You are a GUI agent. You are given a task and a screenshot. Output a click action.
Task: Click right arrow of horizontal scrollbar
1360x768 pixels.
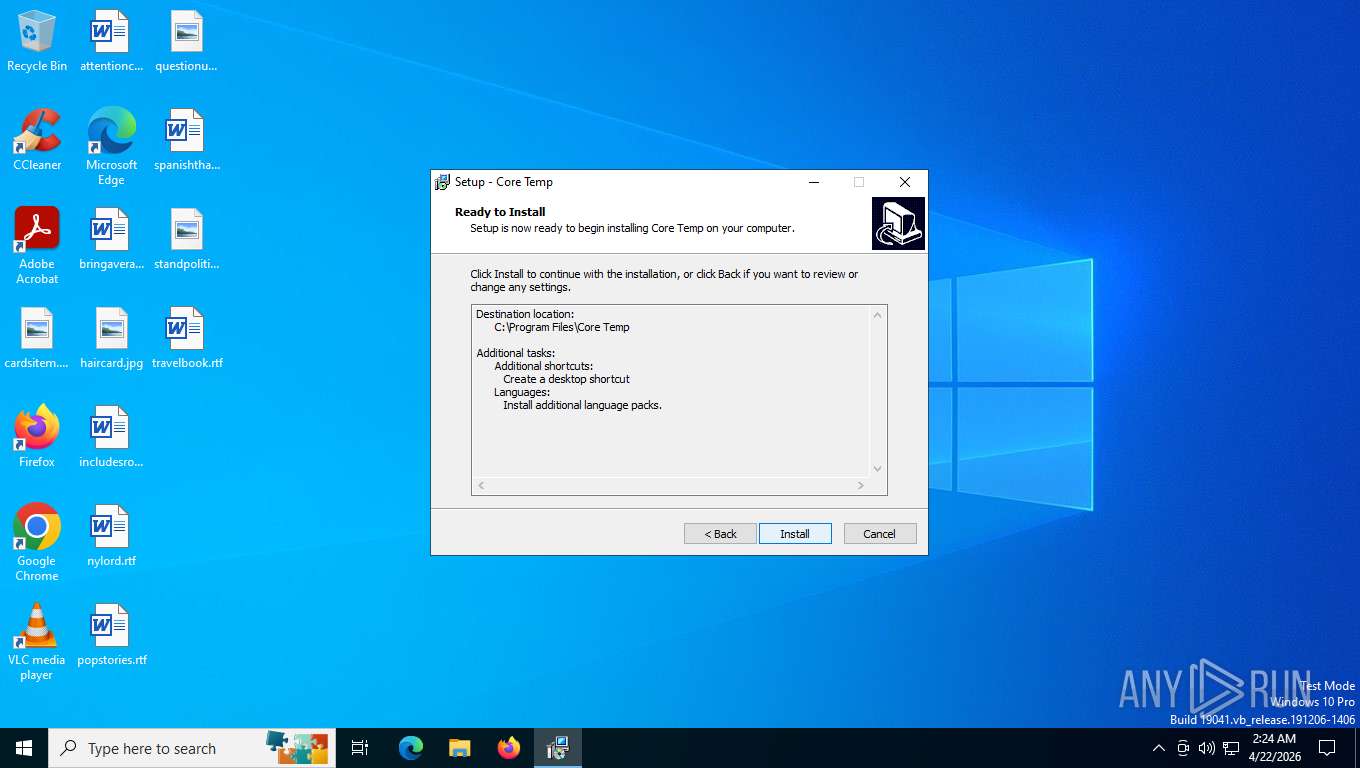[x=860, y=486]
